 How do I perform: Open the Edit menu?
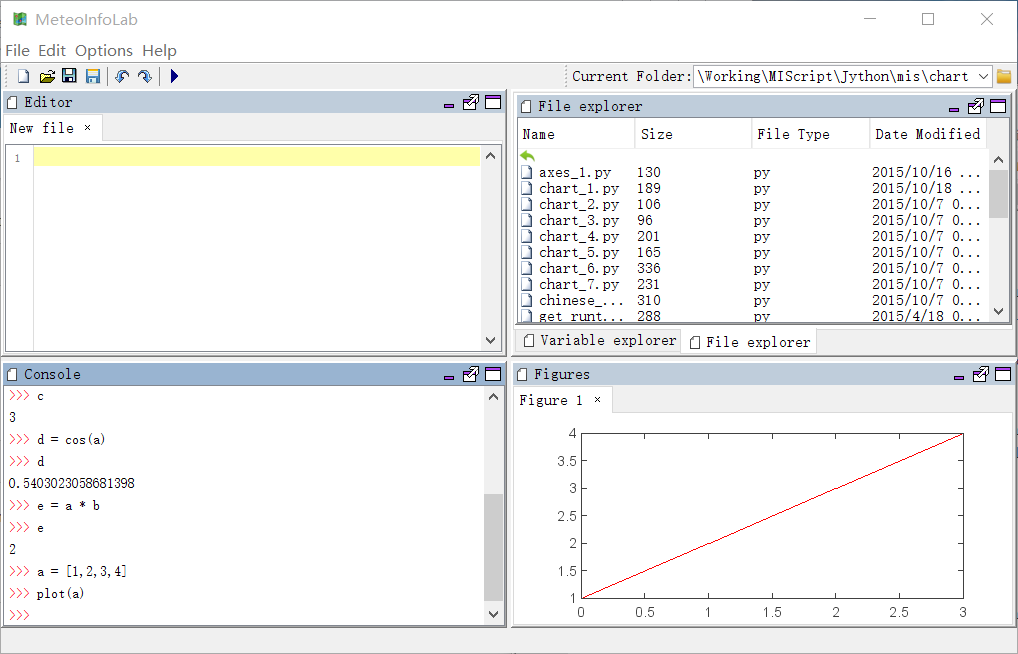pos(52,50)
